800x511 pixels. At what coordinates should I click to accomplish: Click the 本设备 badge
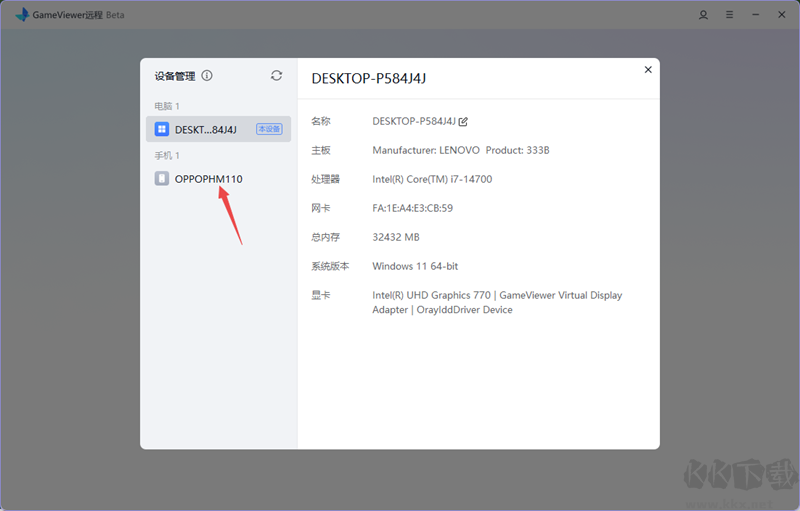coord(269,129)
